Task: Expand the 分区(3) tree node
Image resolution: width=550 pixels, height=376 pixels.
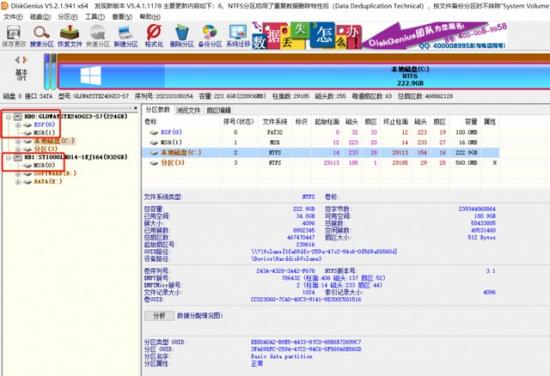Action: 18,149
